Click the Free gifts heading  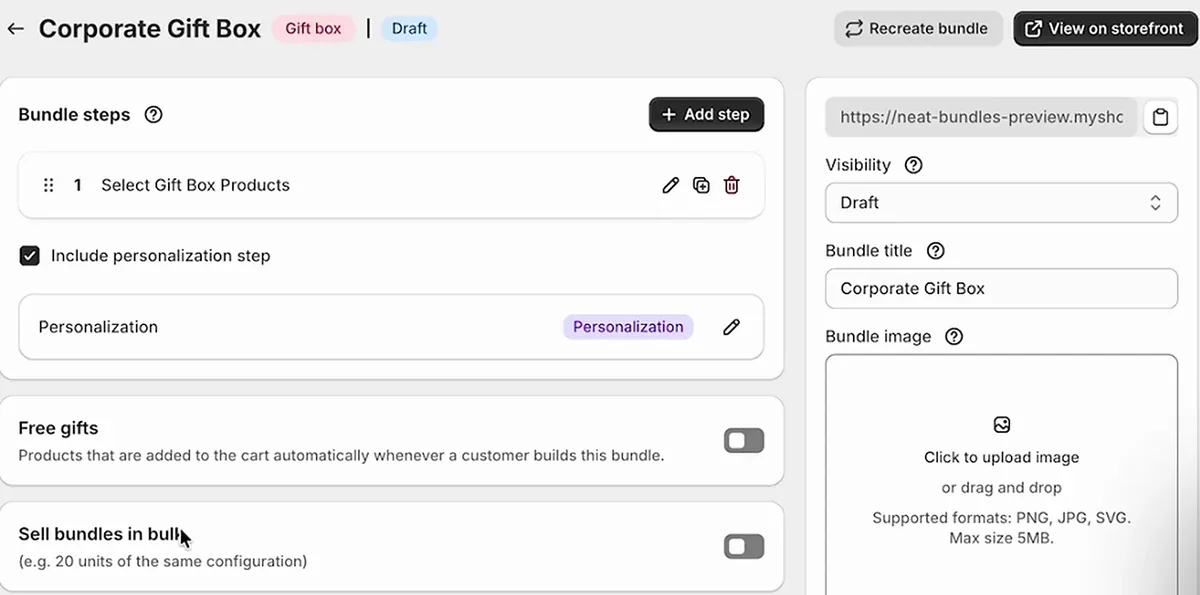58,428
